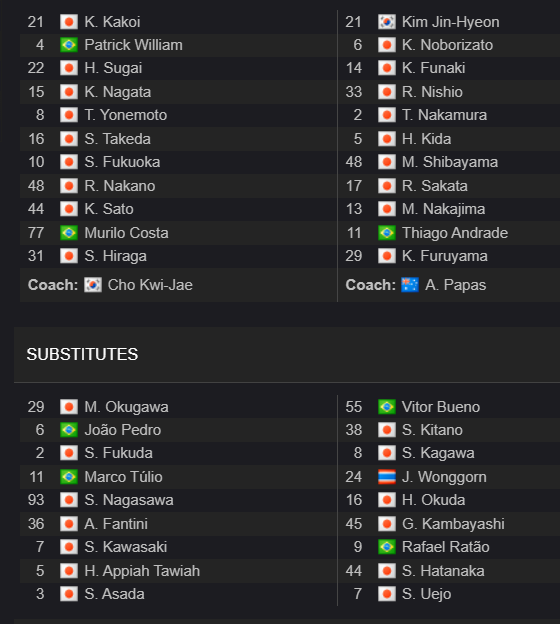
Task: Click the South Korea flag beside Kim Jin-Hyeon
Action: [x=386, y=22]
